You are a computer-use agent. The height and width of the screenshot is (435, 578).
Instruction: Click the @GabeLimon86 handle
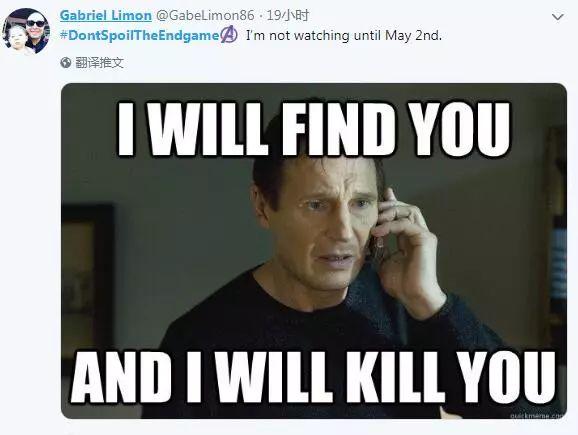tap(205, 15)
